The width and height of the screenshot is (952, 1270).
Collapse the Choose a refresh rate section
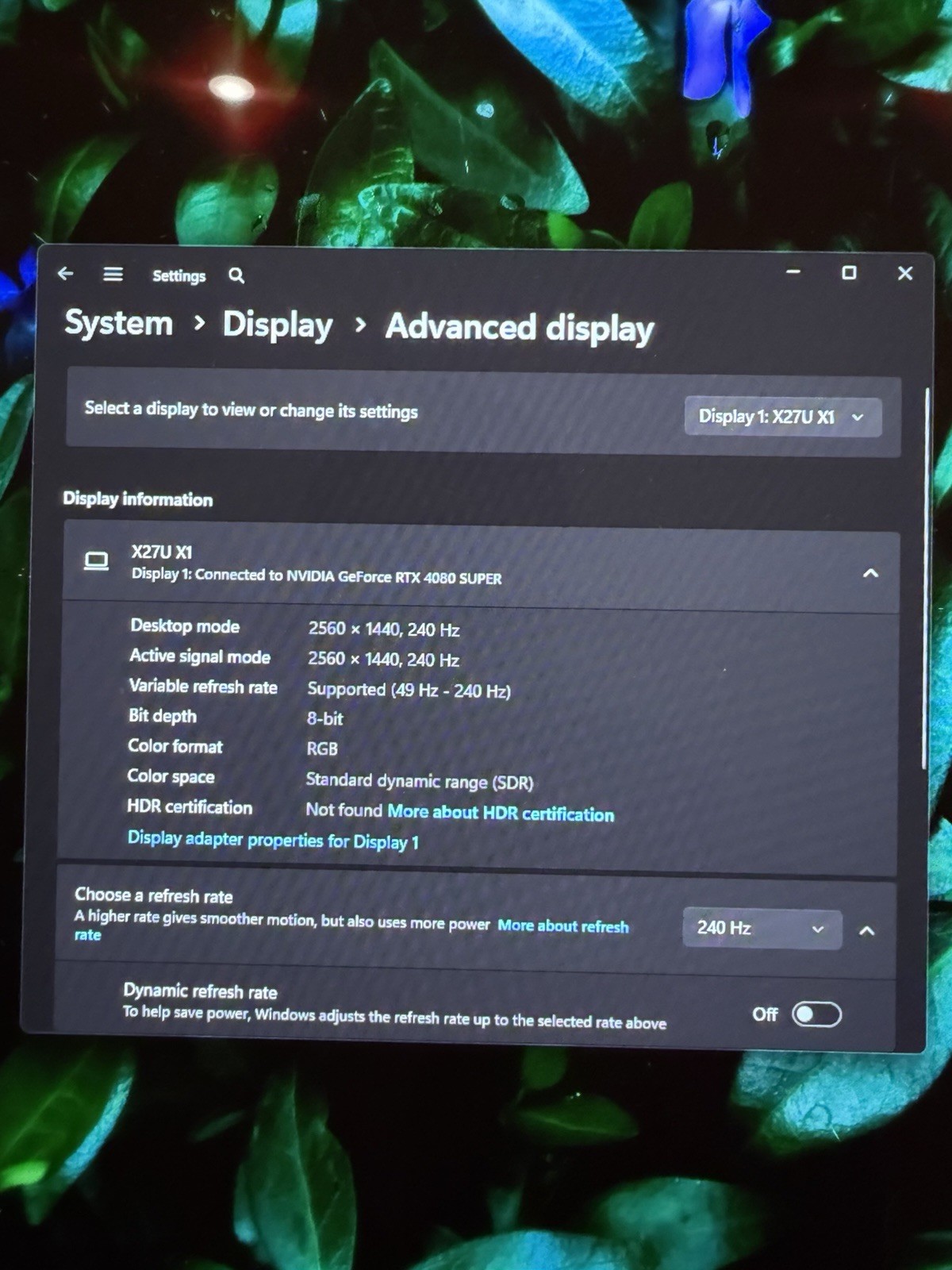pyautogui.click(x=867, y=930)
